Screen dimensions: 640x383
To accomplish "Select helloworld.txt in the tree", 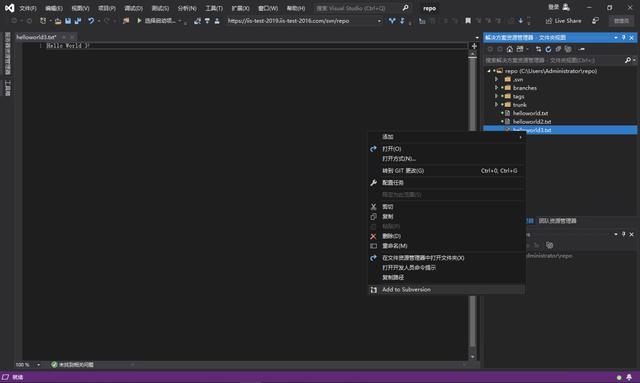I will tap(530, 113).
